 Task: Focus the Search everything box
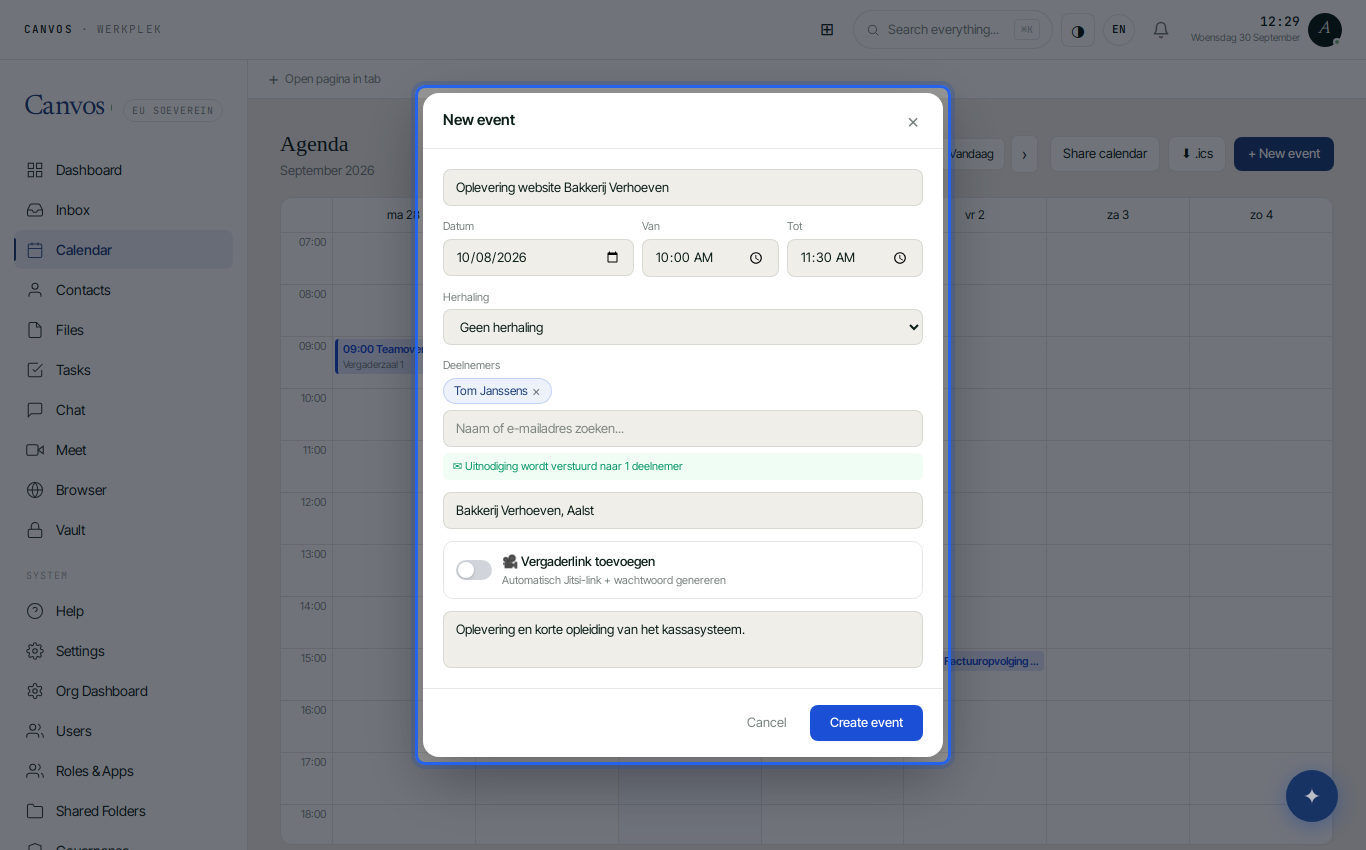click(952, 30)
